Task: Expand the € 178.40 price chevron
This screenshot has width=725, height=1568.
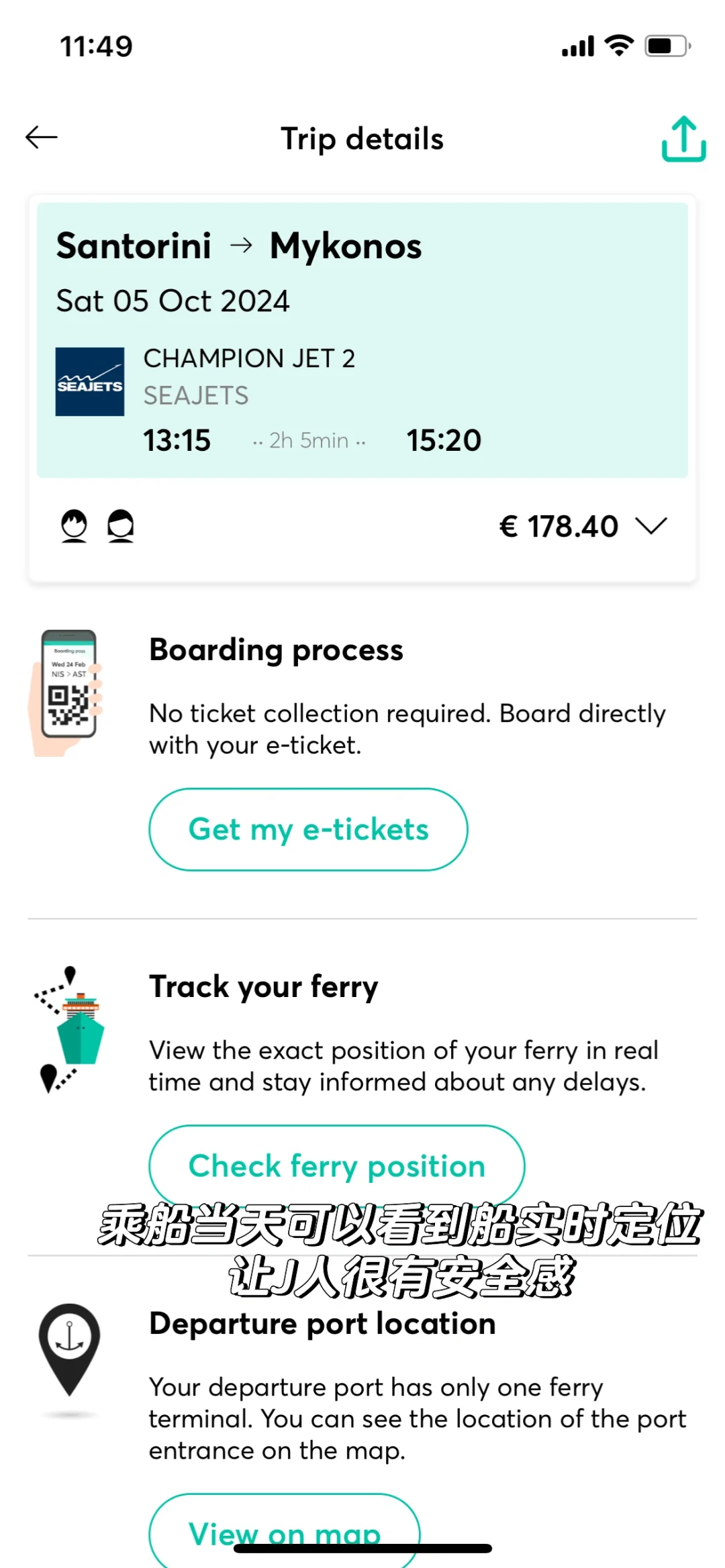Action: click(x=651, y=526)
